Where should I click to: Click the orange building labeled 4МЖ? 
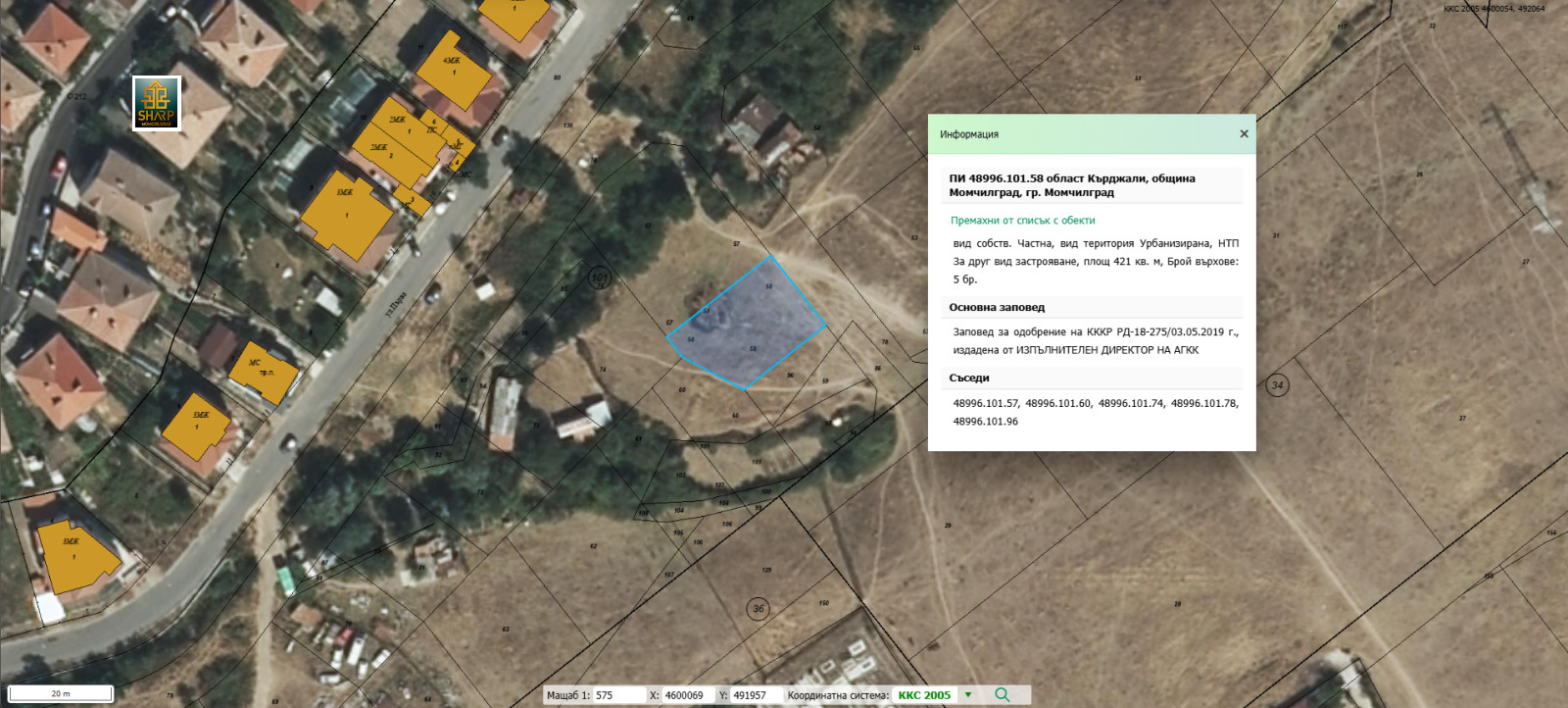[x=452, y=73]
